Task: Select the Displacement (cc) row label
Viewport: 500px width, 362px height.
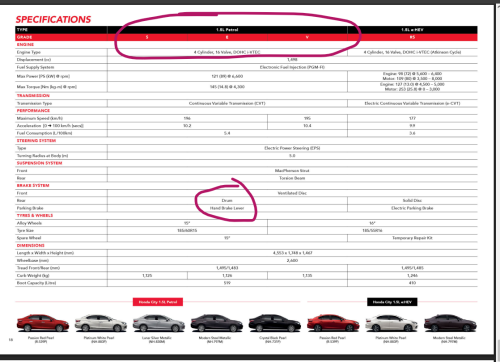Action: tap(34, 60)
